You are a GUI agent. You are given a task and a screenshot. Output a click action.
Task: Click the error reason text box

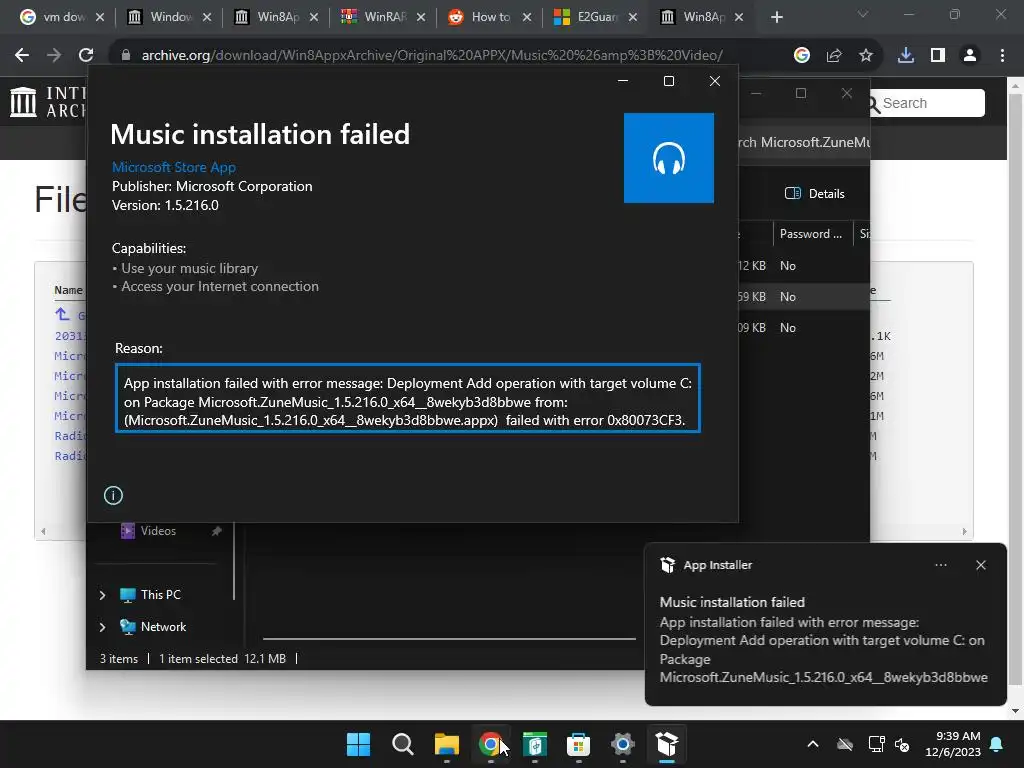click(x=408, y=398)
